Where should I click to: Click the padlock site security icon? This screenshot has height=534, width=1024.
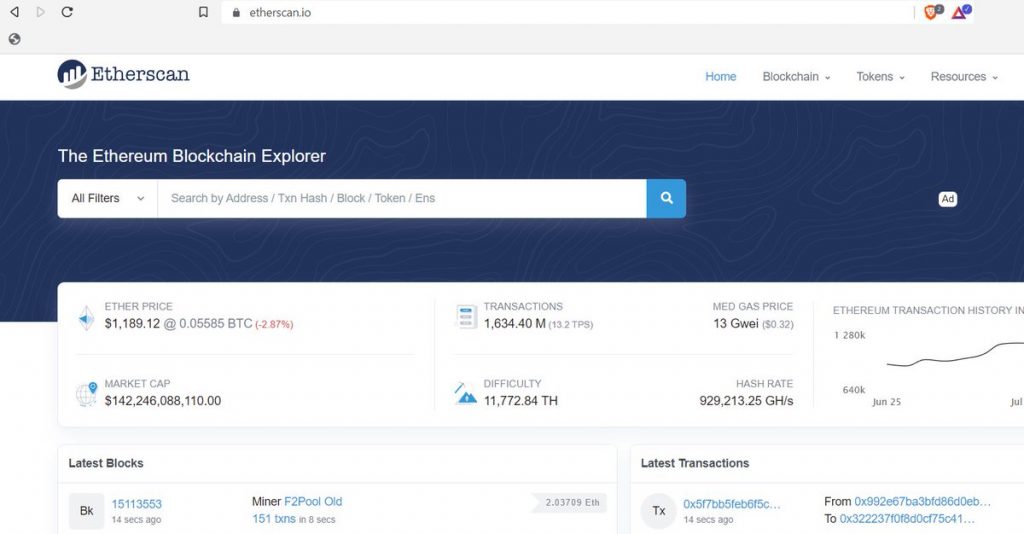236,12
